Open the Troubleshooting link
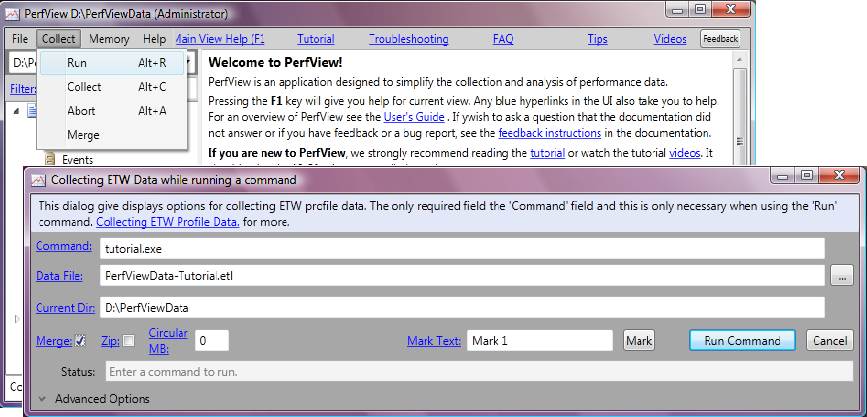867x417 pixels. point(409,39)
